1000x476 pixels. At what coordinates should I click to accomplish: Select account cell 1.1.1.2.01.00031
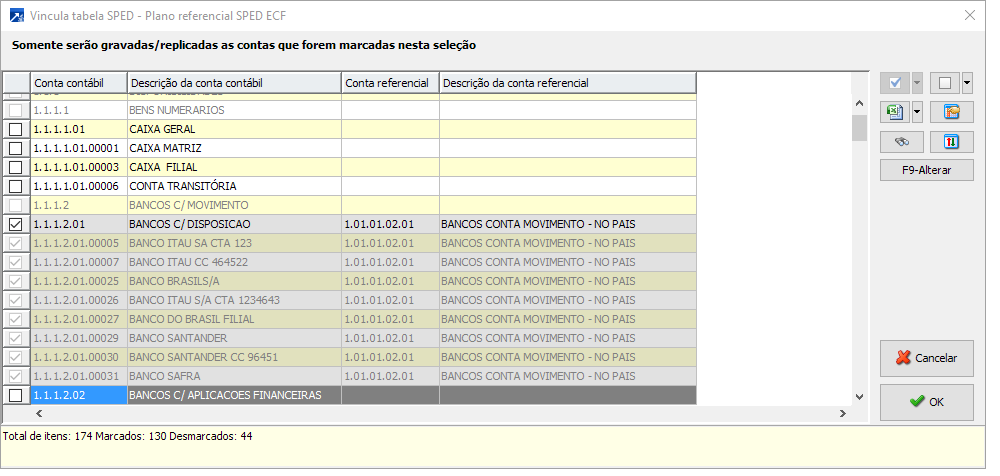(x=78, y=376)
